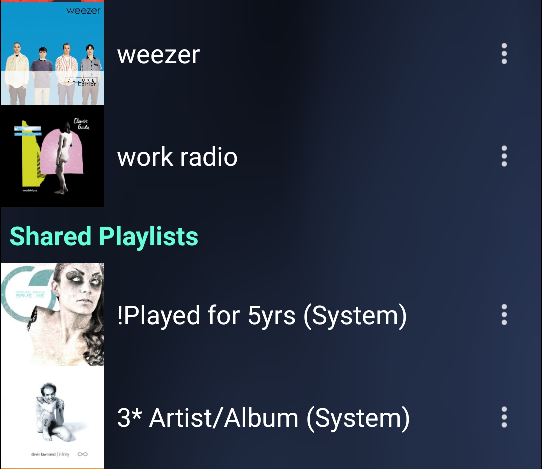
Task: Tap the !Played for 5yrs artwork
Action: click(x=52, y=315)
